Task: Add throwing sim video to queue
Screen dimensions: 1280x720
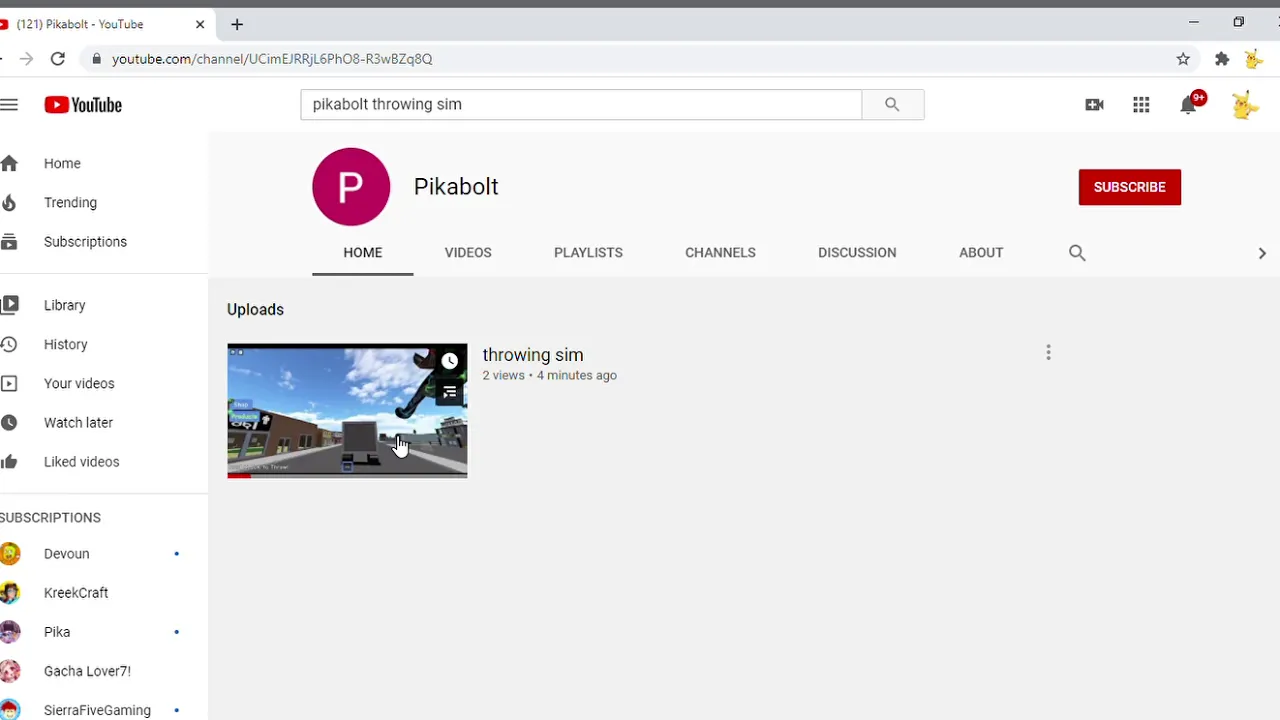Action: tap(450, 392)
